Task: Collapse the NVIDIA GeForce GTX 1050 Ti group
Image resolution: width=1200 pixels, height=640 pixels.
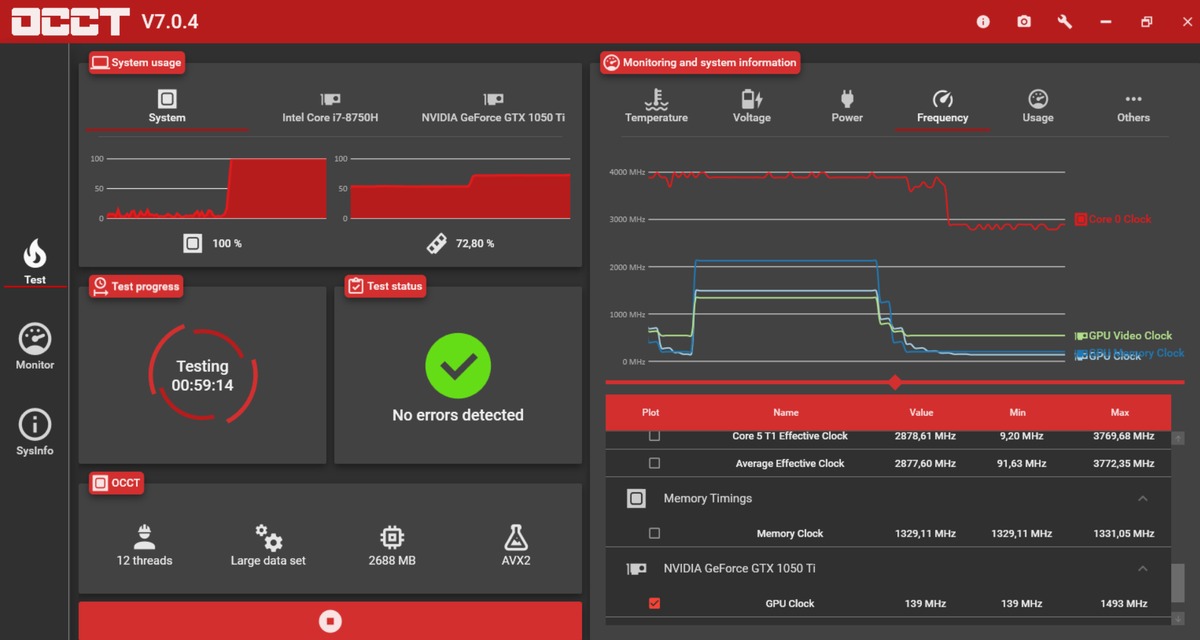Action: click(1142, 568)
